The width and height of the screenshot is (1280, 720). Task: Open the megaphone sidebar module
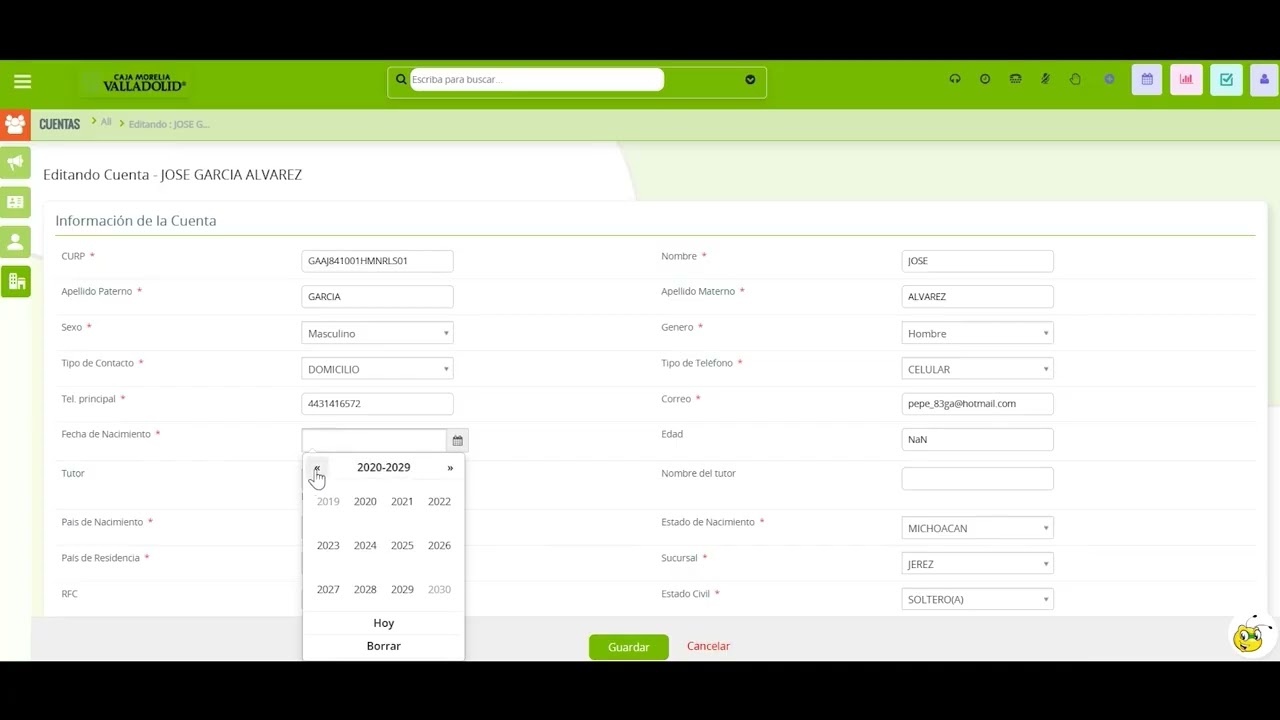[15, 163]
